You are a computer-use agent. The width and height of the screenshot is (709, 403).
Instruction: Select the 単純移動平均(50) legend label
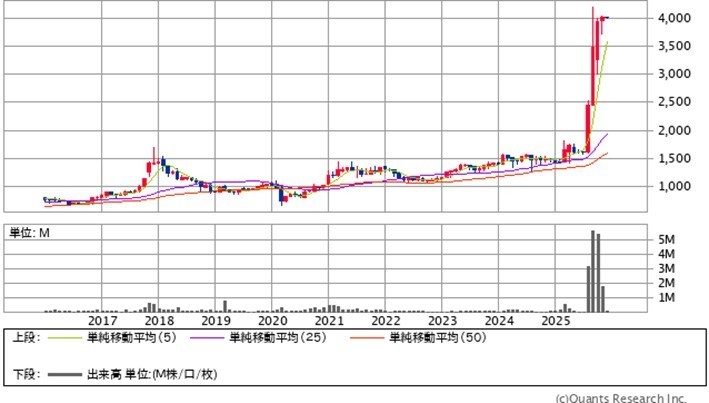click(440, 338)
